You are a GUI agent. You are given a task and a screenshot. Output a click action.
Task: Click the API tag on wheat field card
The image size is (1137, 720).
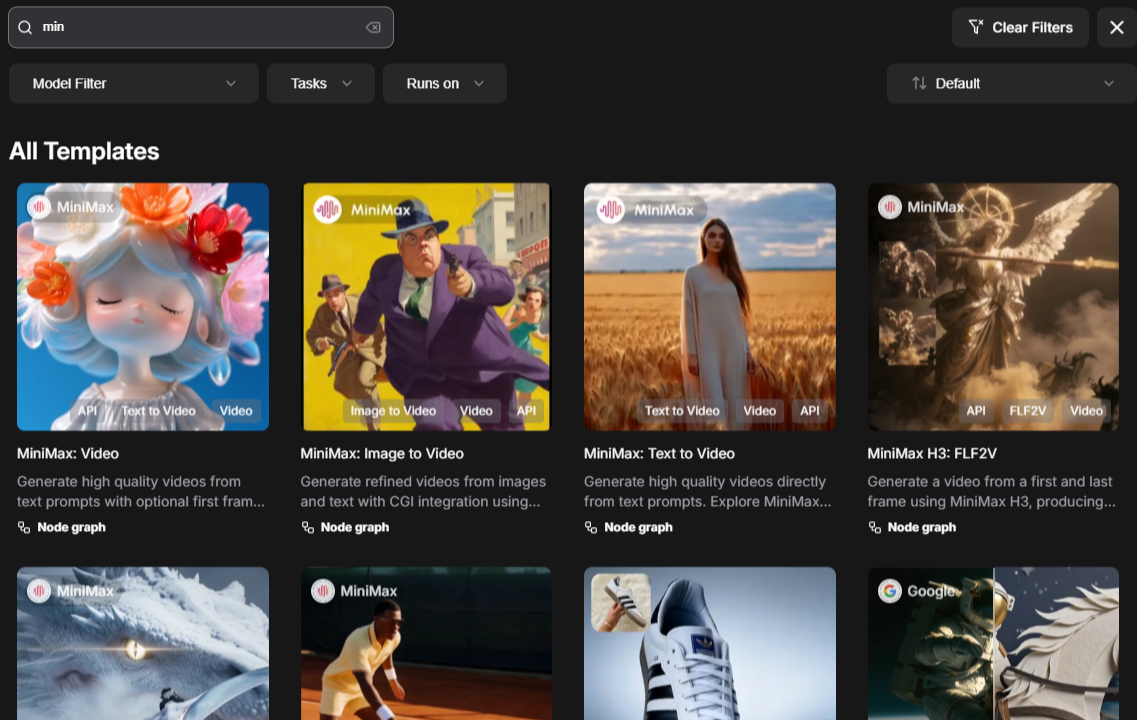click(x=810, y=411)
